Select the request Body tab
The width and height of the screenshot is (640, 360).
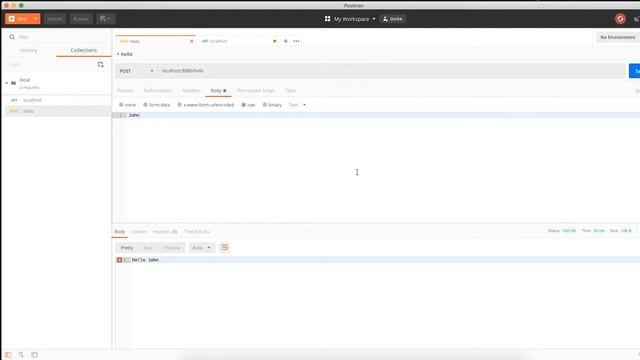[x=218, y=91]
